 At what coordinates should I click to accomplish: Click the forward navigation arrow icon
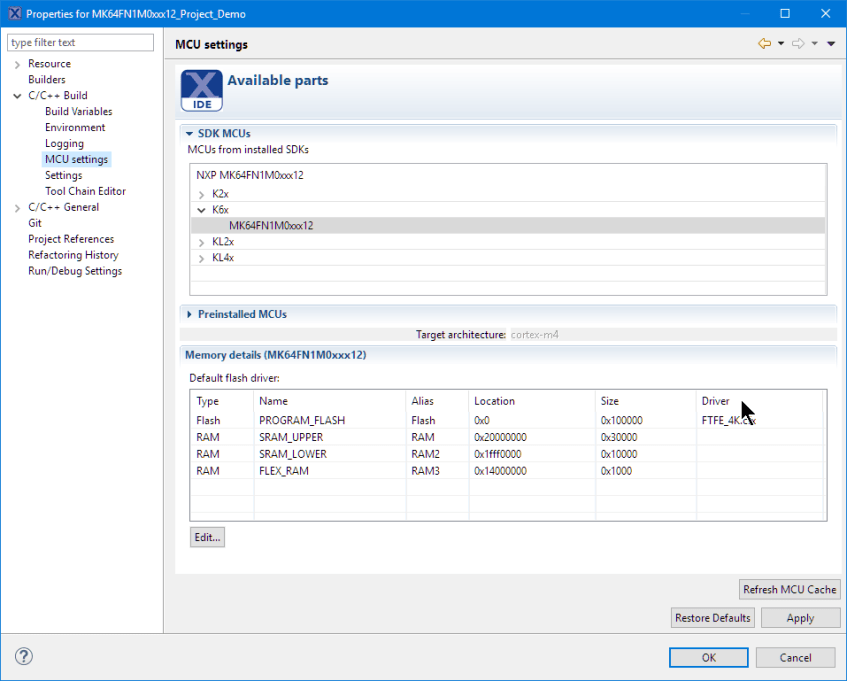click(x=798, y=44)
